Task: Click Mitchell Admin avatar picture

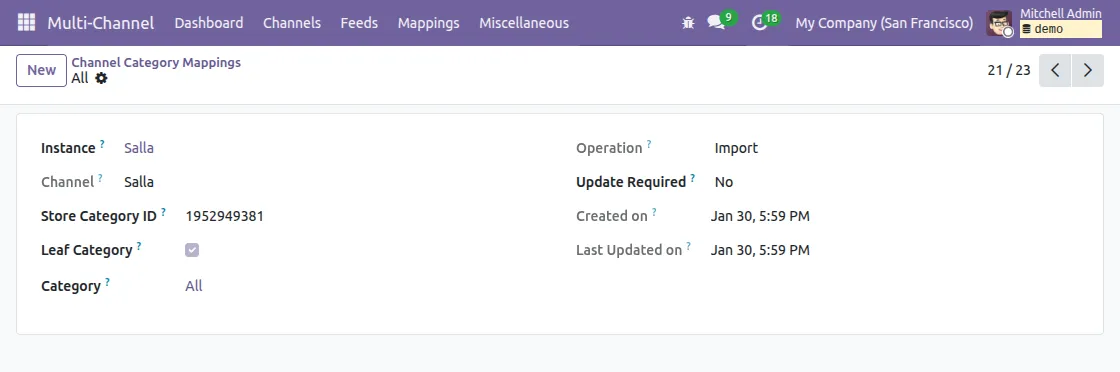Action: click(1000, 24)
